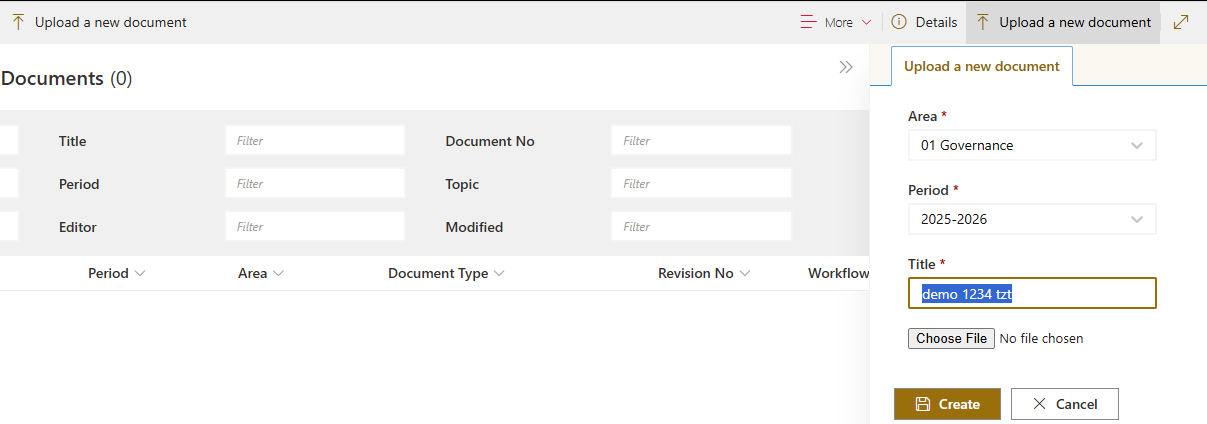The height and width of the screenshot is (424, 1207).
Task: Click the Create button
Action: (x=947, y=404)
